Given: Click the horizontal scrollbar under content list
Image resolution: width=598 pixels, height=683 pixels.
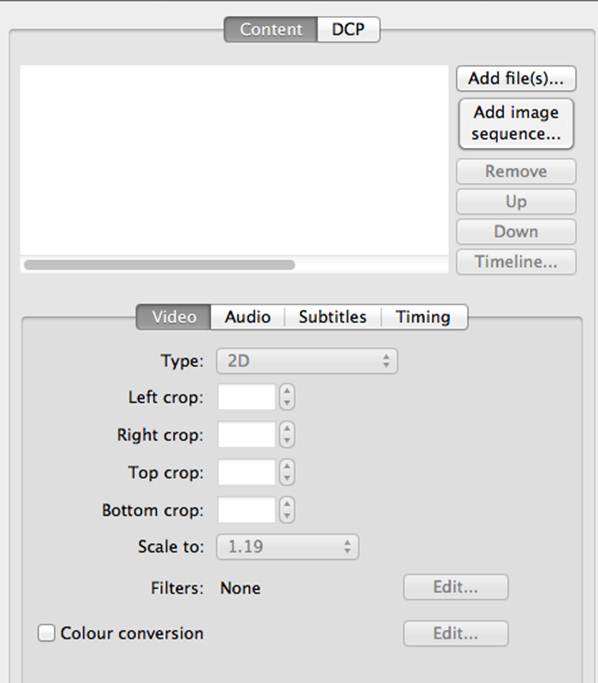Looking at the screenshot, I should [159, 264].
